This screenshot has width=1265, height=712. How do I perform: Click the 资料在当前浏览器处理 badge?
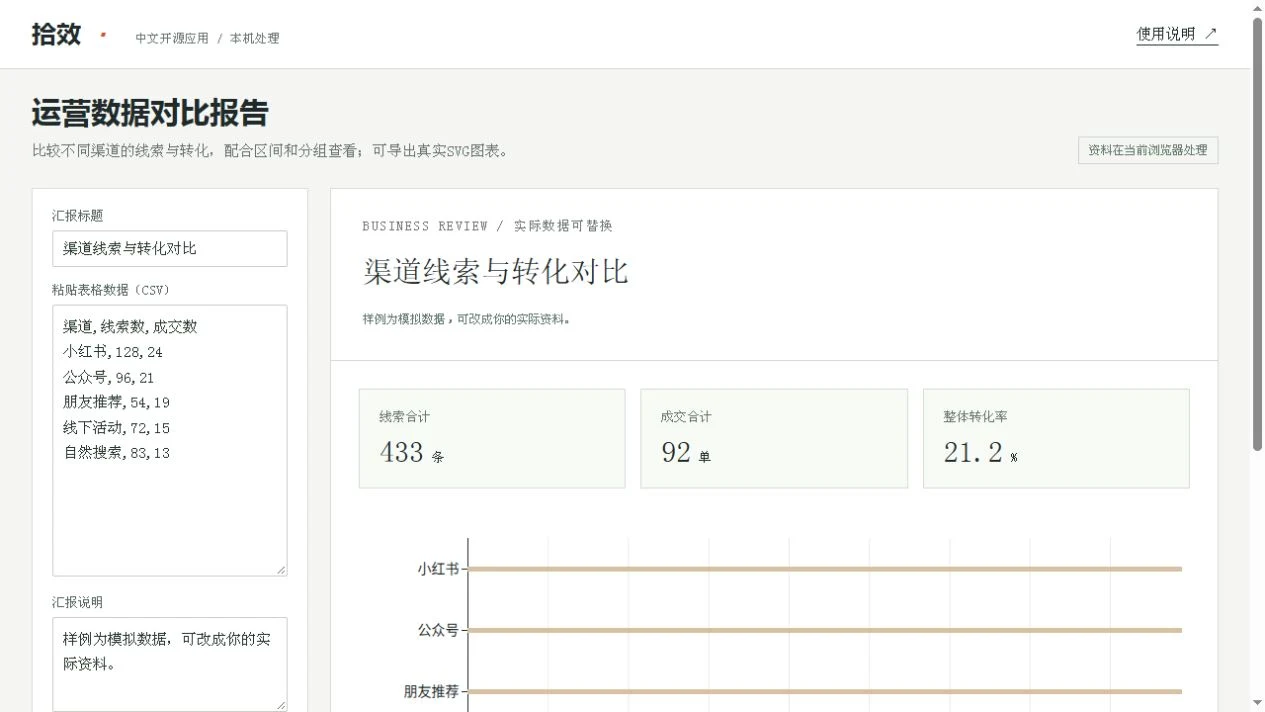(1148, 150)
